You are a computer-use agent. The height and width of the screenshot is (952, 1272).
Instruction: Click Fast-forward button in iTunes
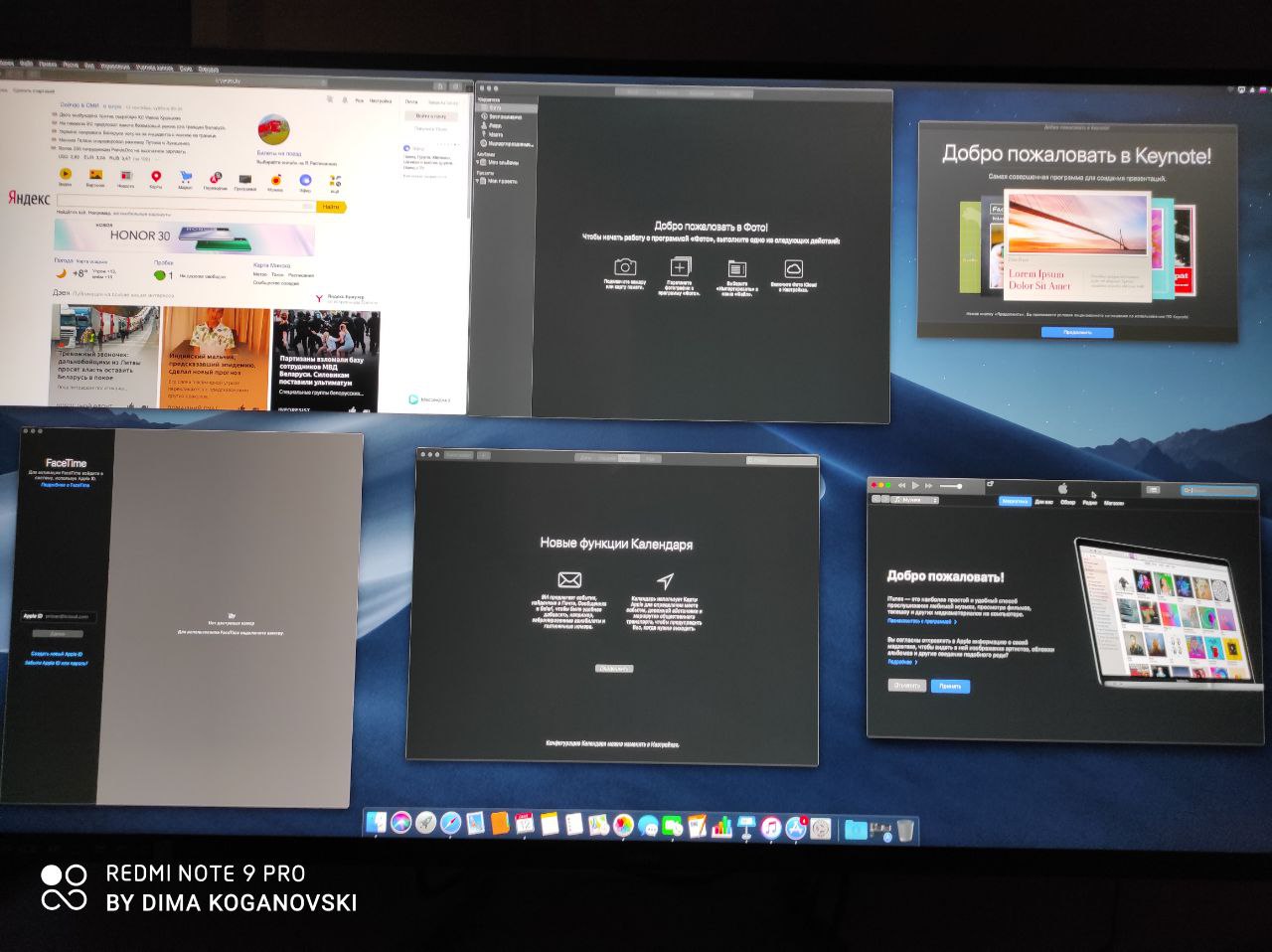pyautogui.click(x=929, y=485)
